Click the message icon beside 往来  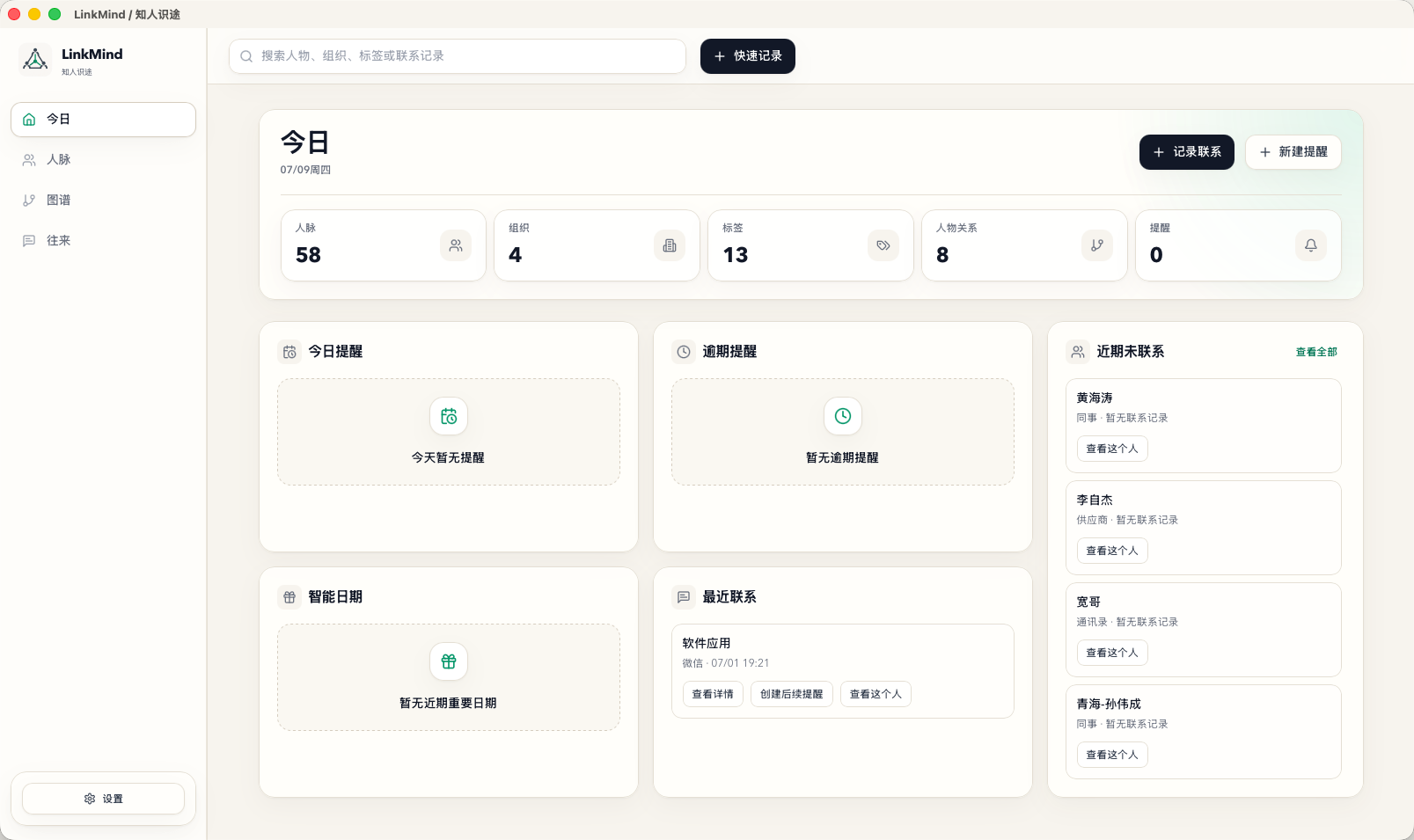point(29,241)
